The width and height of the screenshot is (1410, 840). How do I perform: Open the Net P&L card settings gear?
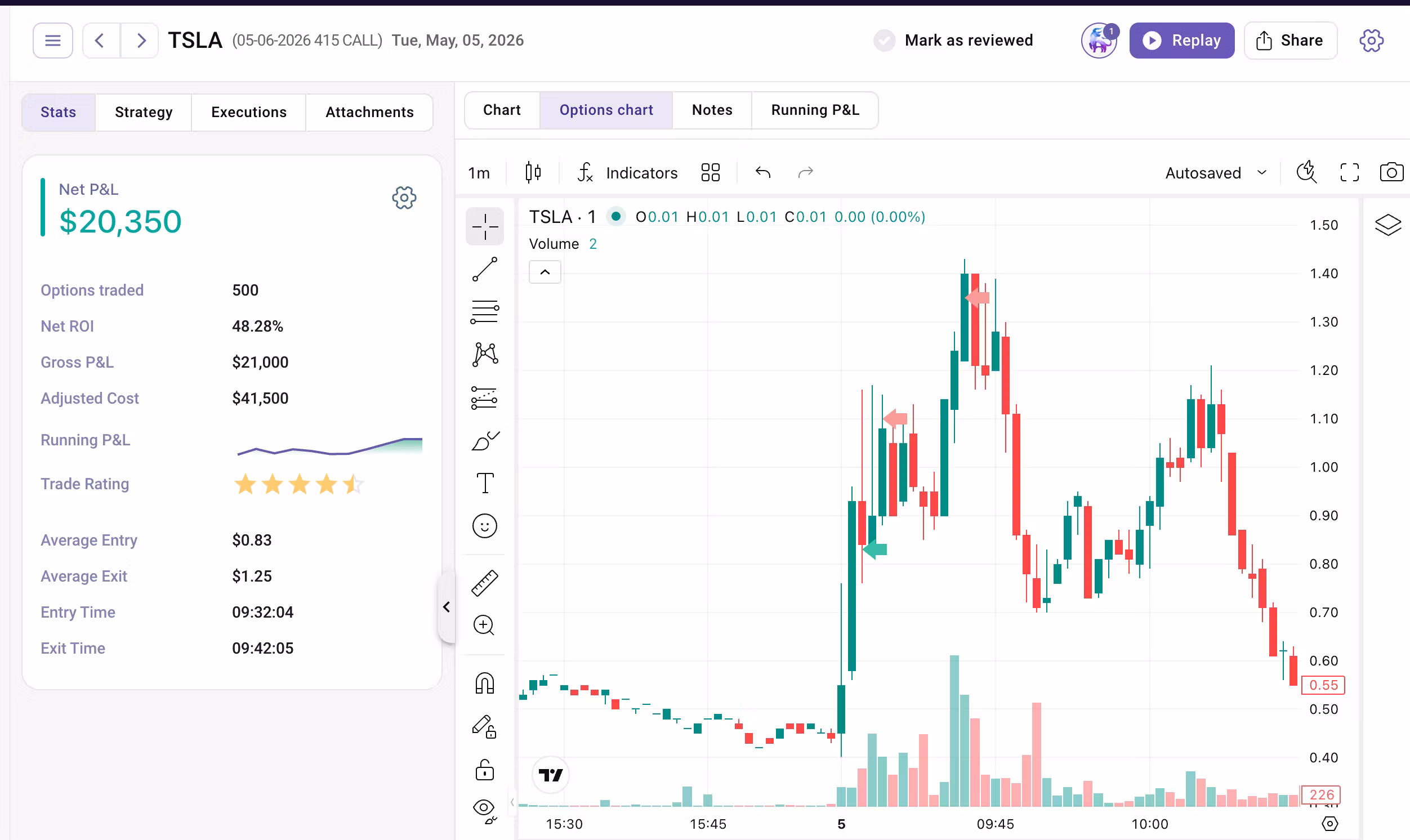404,198
